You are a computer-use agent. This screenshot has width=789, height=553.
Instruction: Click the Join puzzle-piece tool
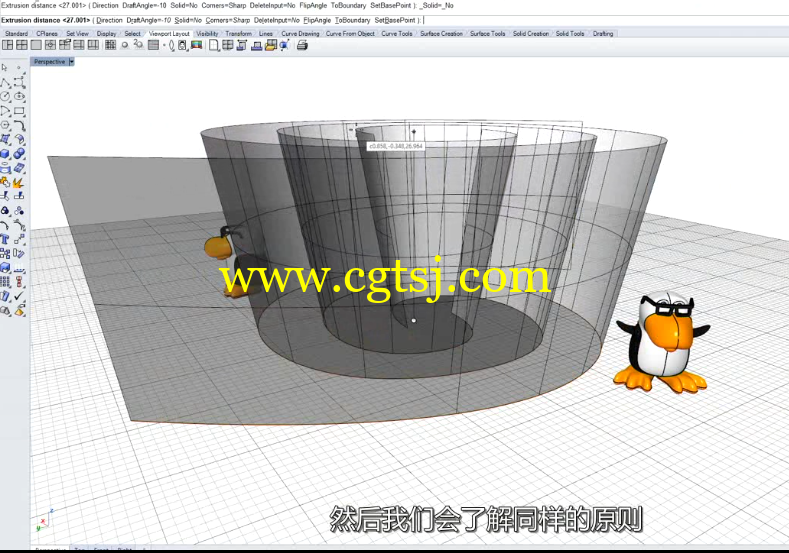click(5, 183)
